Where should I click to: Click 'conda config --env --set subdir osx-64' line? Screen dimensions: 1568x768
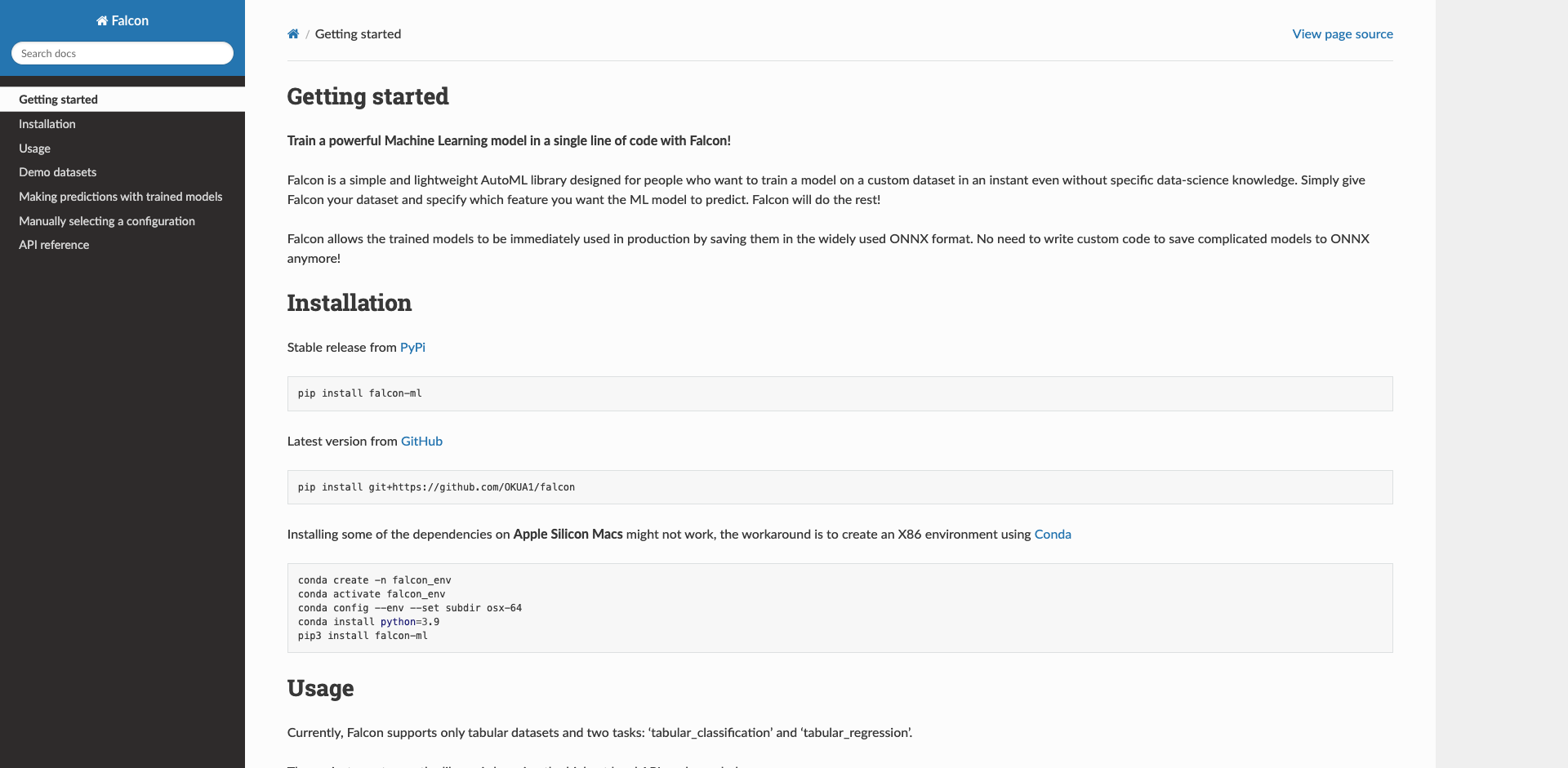[410, 608]
